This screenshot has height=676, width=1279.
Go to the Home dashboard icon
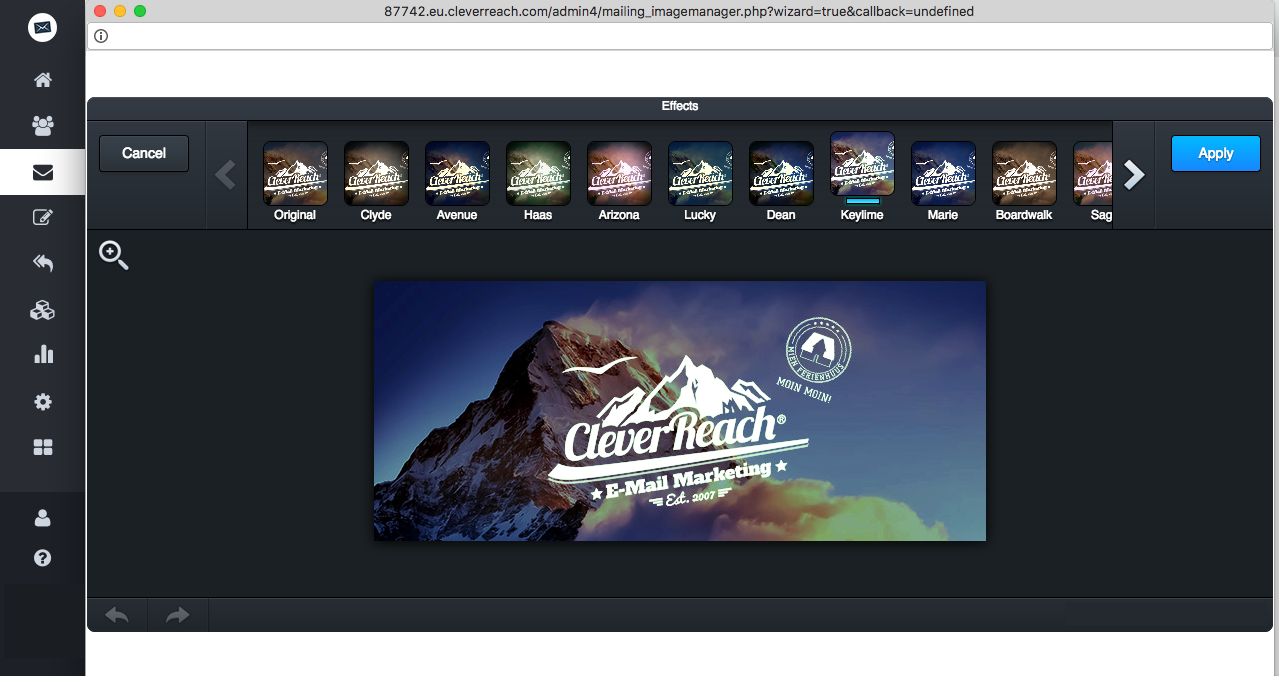pos(42,80)
